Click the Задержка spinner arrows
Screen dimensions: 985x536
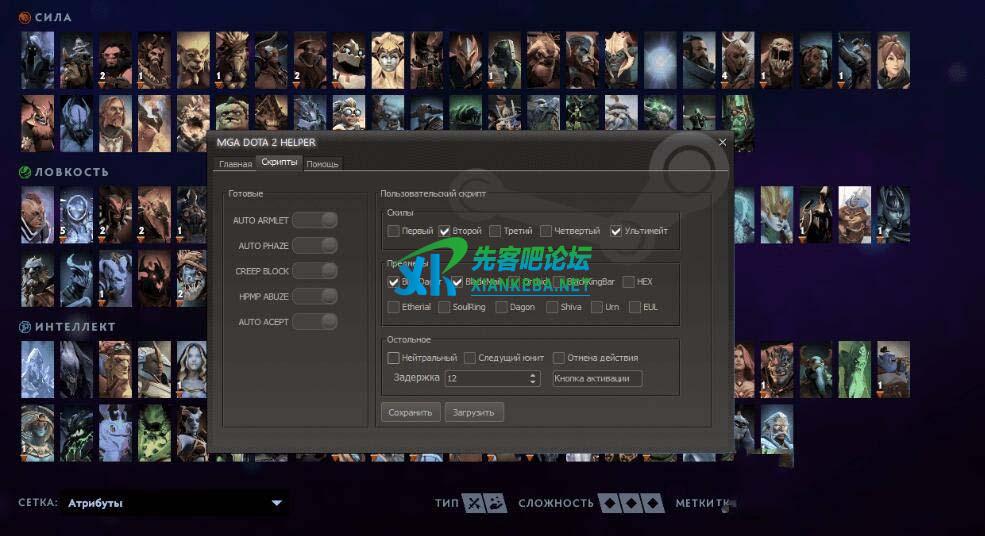pyautogui.click(x=533, y=379)
